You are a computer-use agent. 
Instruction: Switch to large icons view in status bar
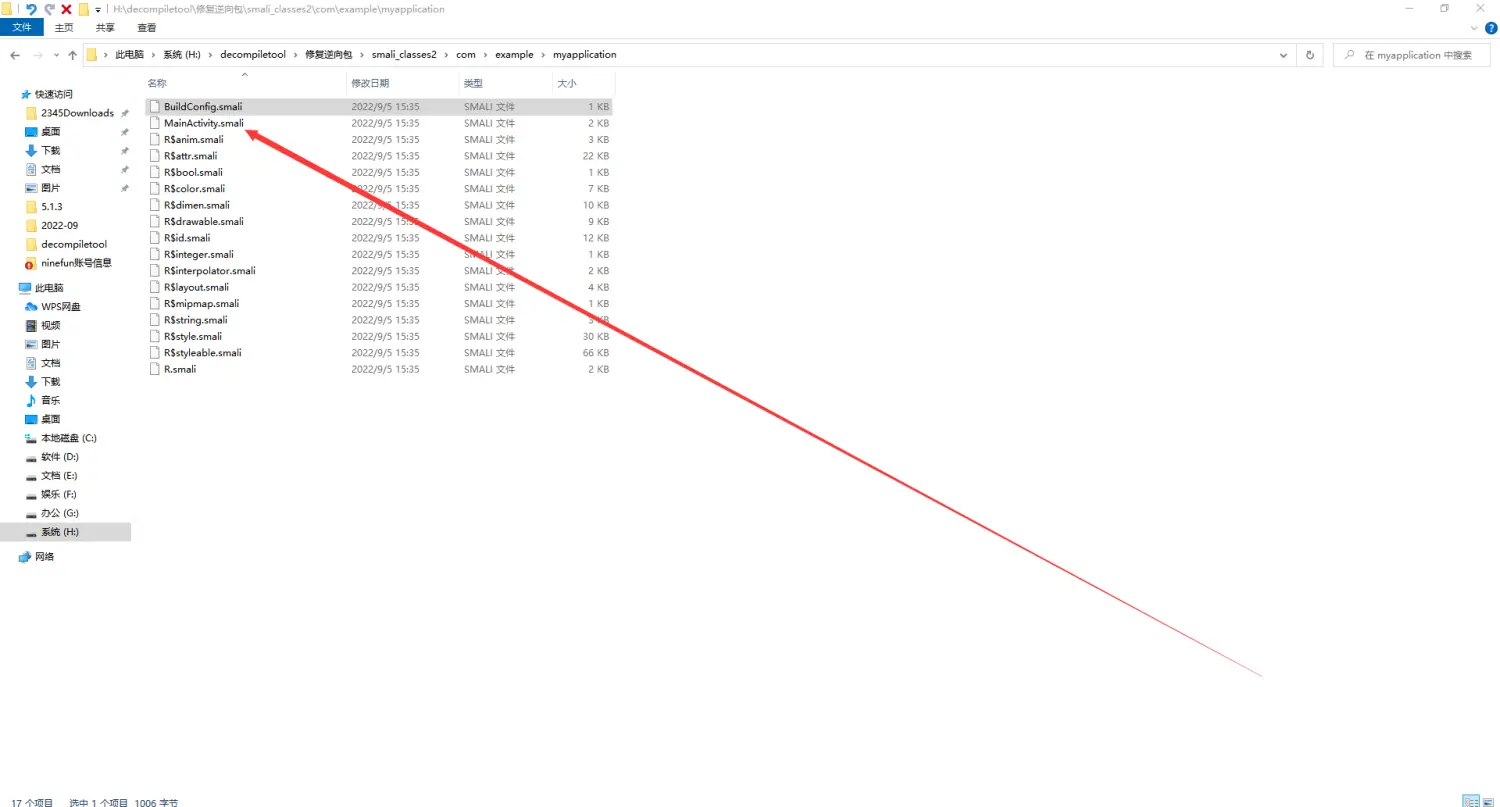pyautogui.click(x=1488, y=801)
